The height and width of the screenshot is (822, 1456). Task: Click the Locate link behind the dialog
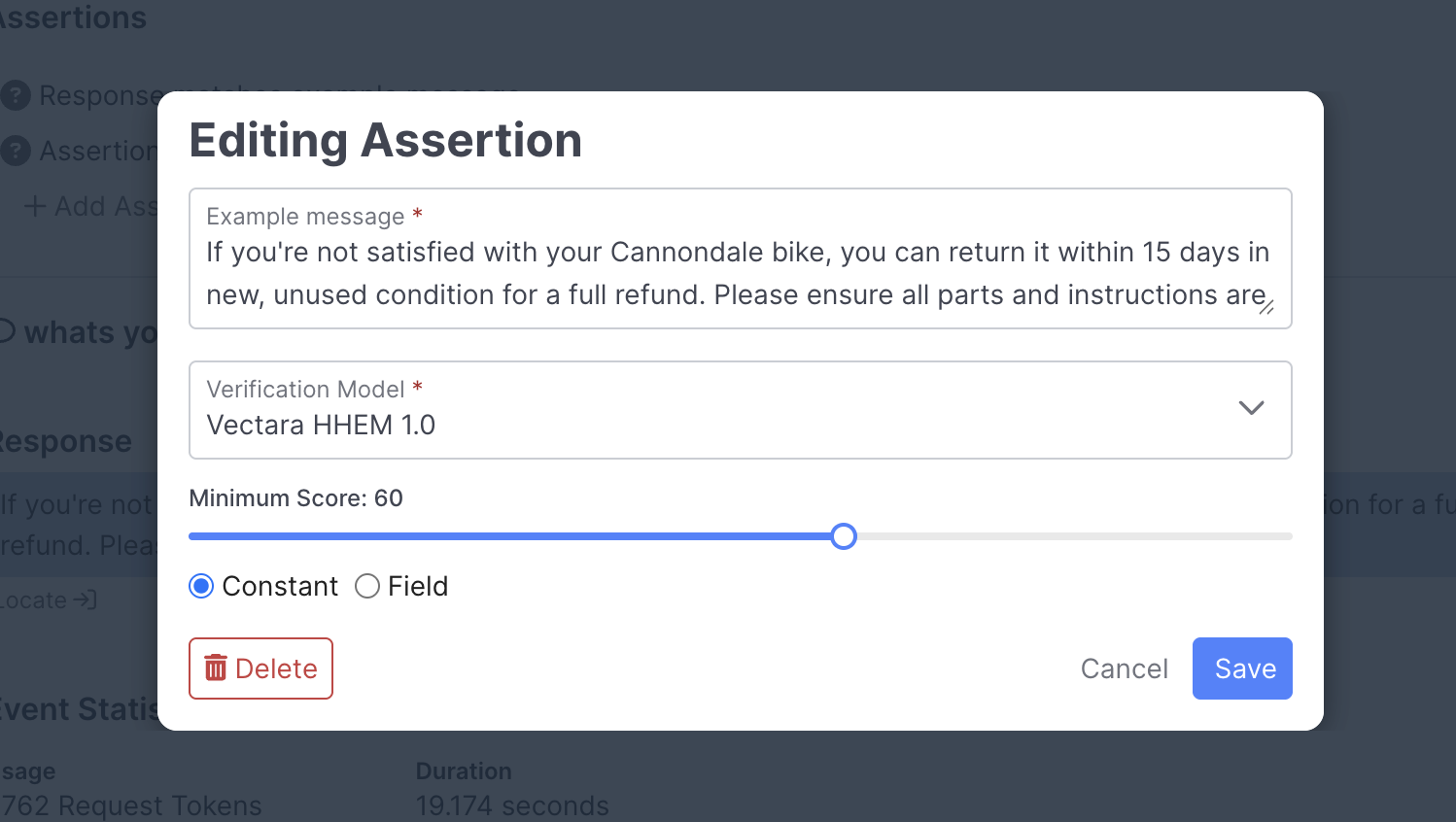[35, 600]
